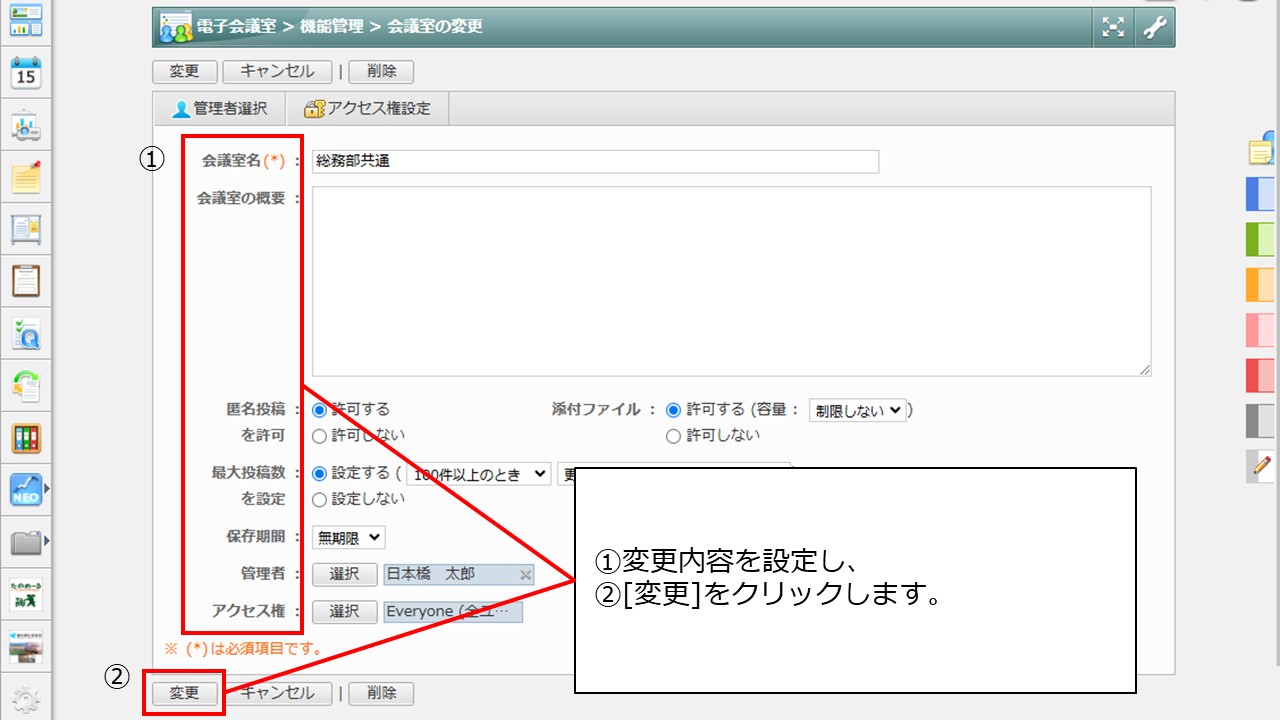Viewport: 1280px width, 720px height.
Task: Open the document search magnifier icon
Action: point(26,334)
